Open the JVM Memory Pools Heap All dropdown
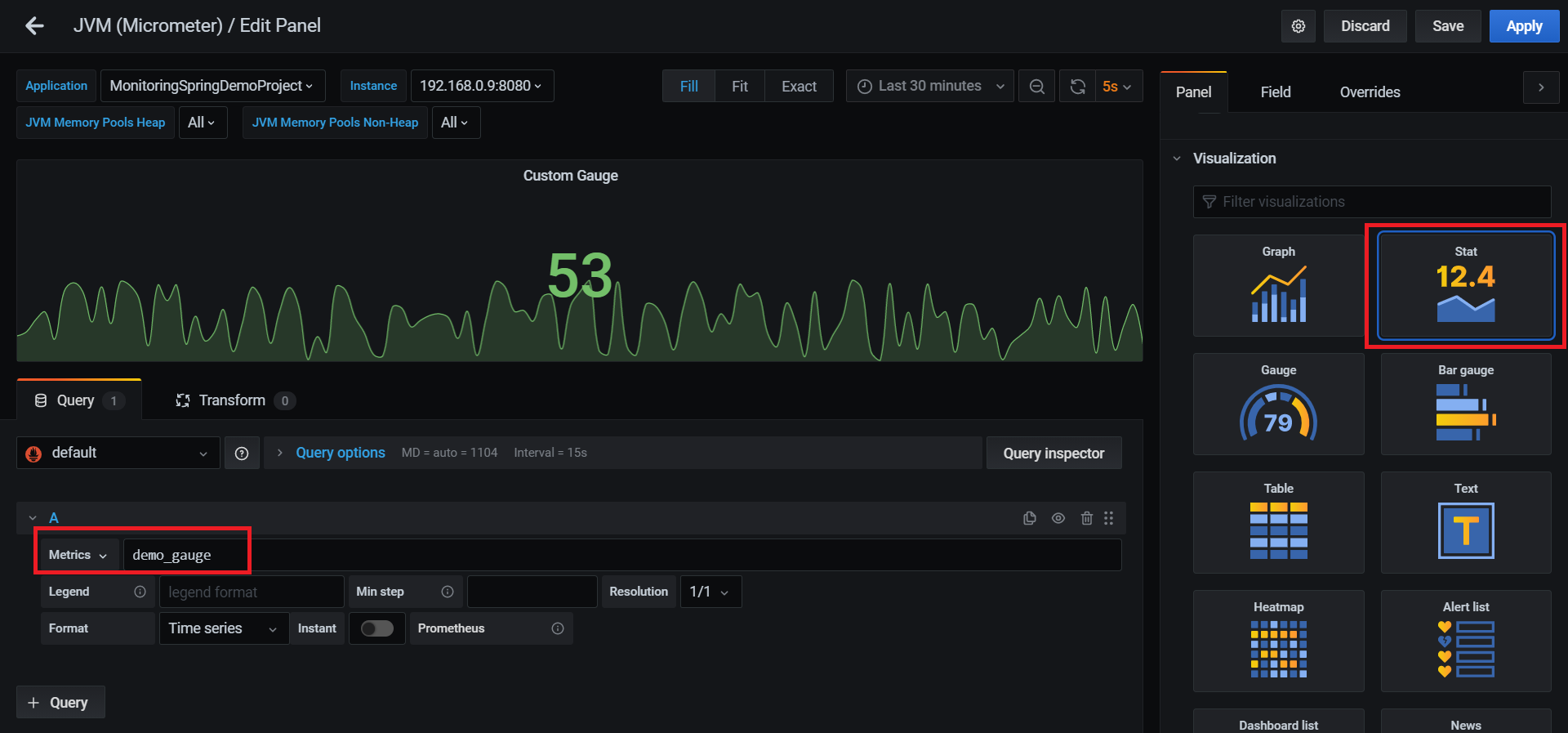The width and height of the screenshot is (1568, 733). coord(203,123)
